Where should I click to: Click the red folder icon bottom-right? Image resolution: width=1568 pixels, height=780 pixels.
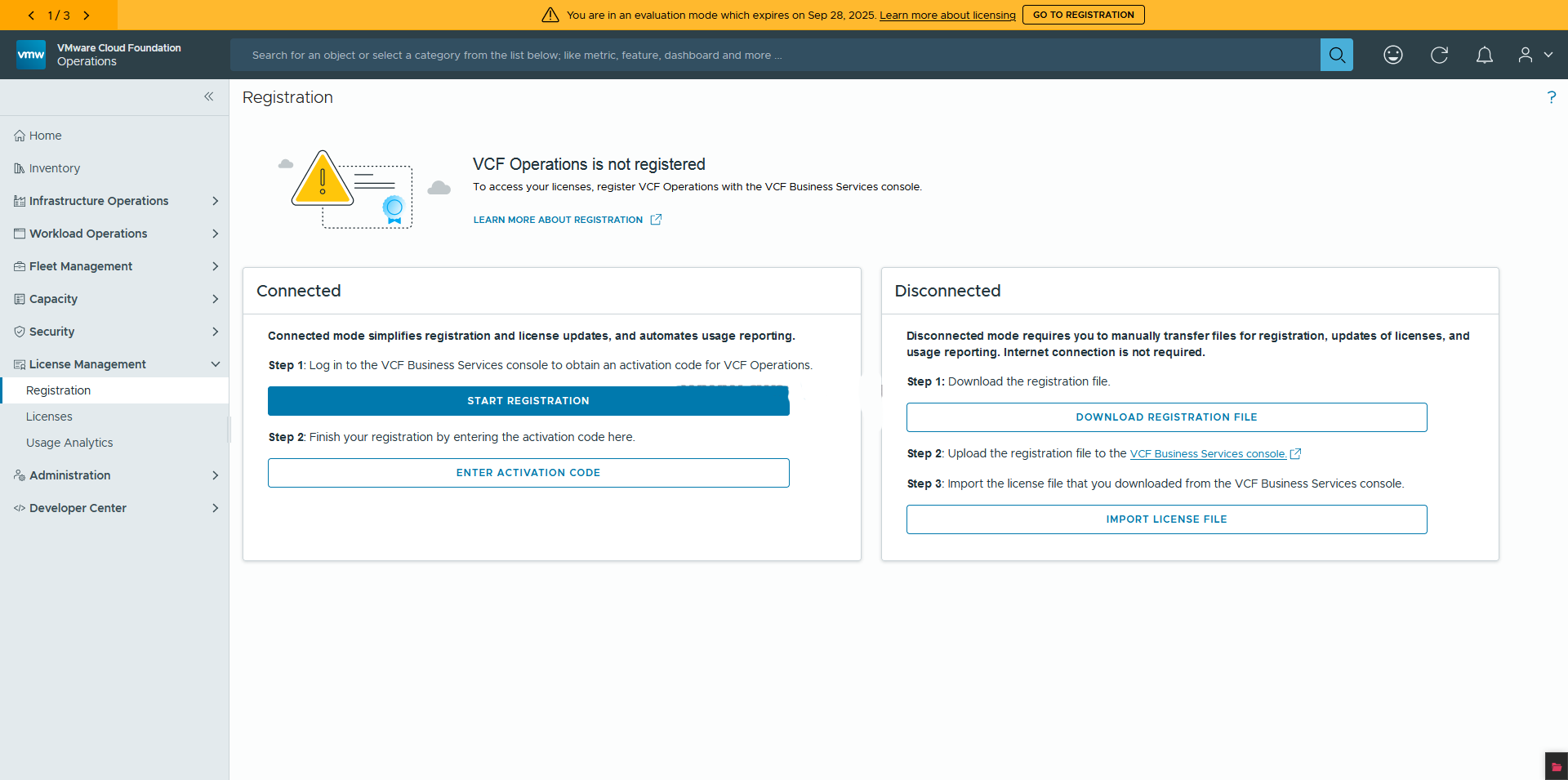click(x=1556, y=766)
